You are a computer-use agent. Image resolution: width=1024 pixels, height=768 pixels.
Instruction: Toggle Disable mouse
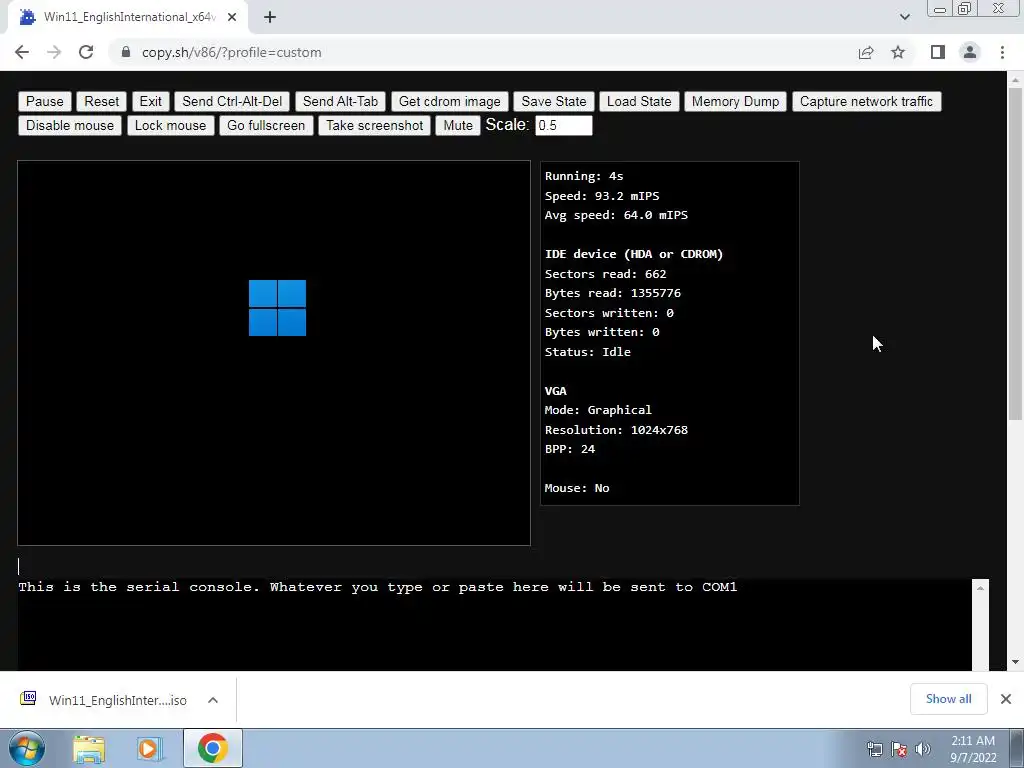[x=70, y=125]
